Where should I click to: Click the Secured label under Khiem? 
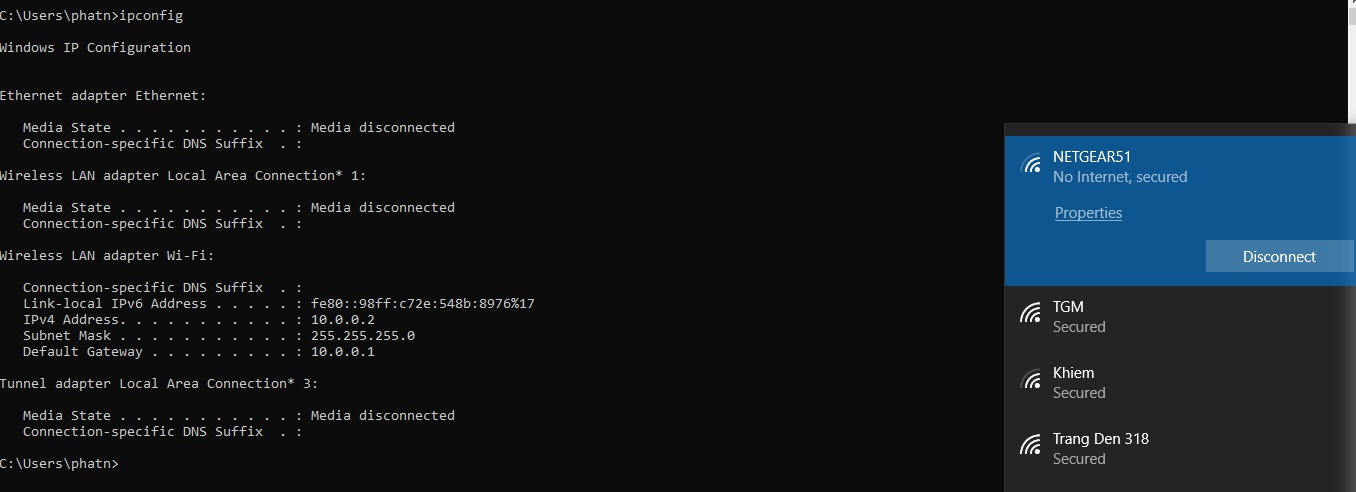[1079, 393]
